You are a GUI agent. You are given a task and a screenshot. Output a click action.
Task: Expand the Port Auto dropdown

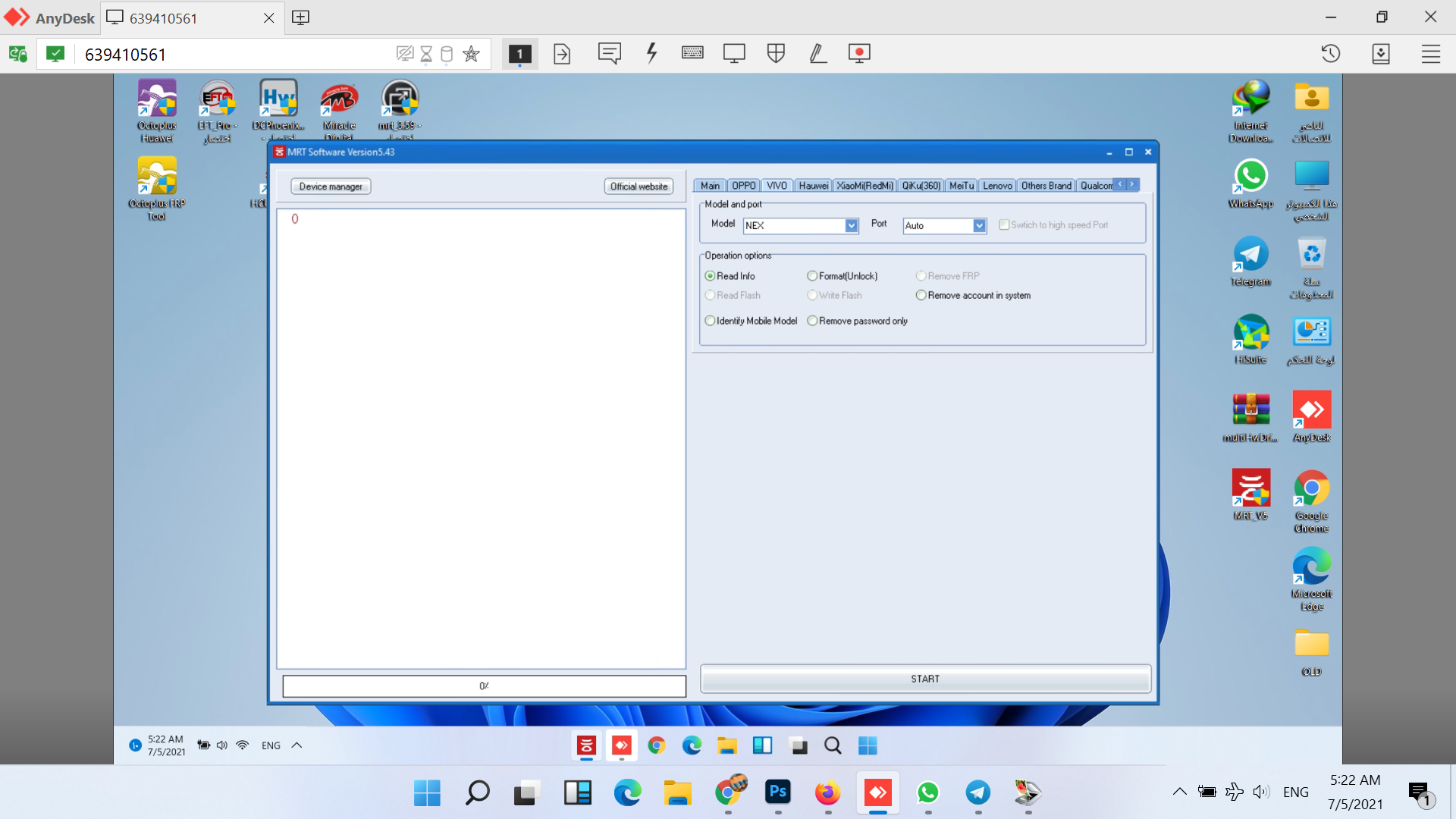980,226
